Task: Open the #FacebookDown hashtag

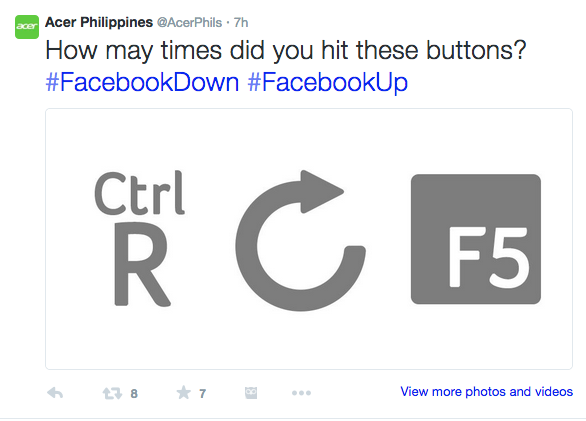Action: (x=142, y=82)
